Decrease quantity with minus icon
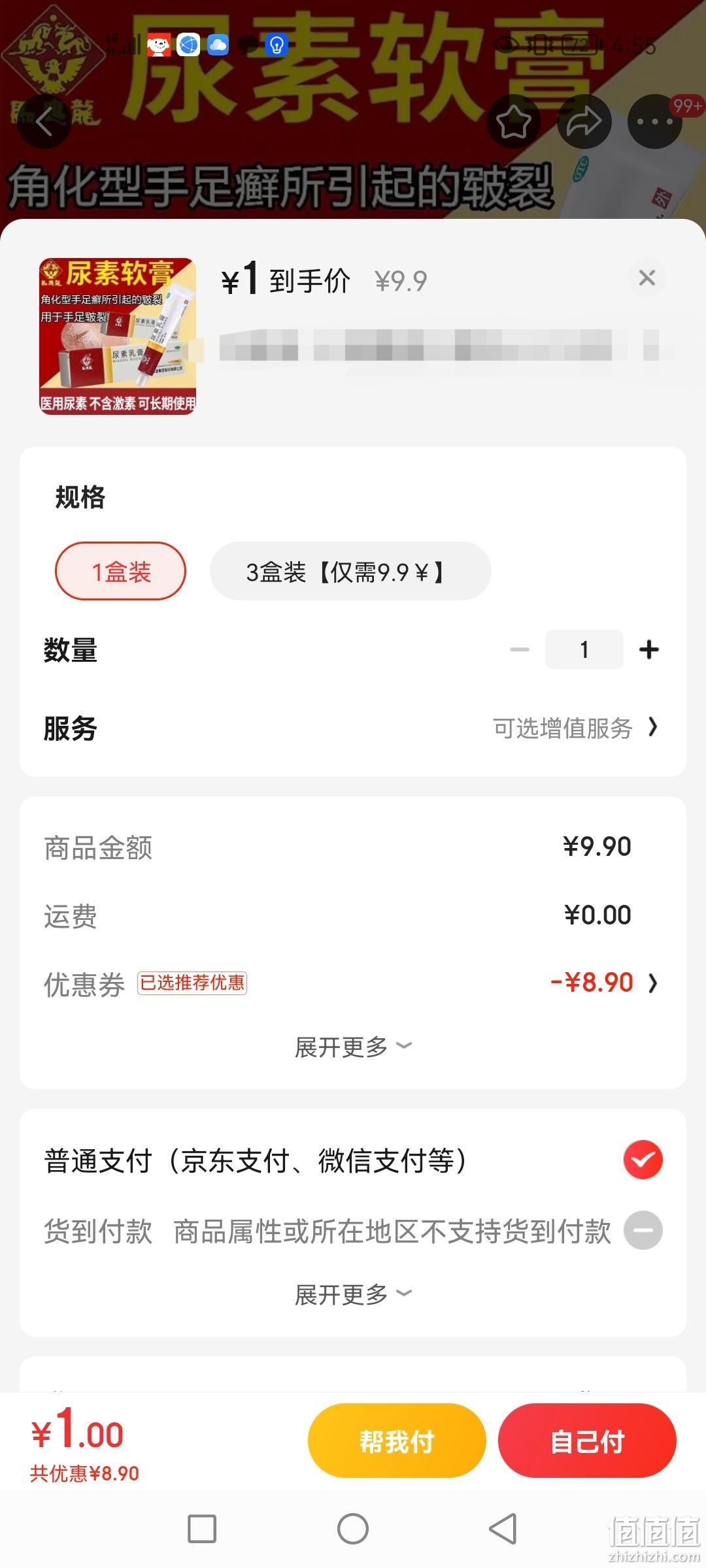 click(x=520, y=649)
